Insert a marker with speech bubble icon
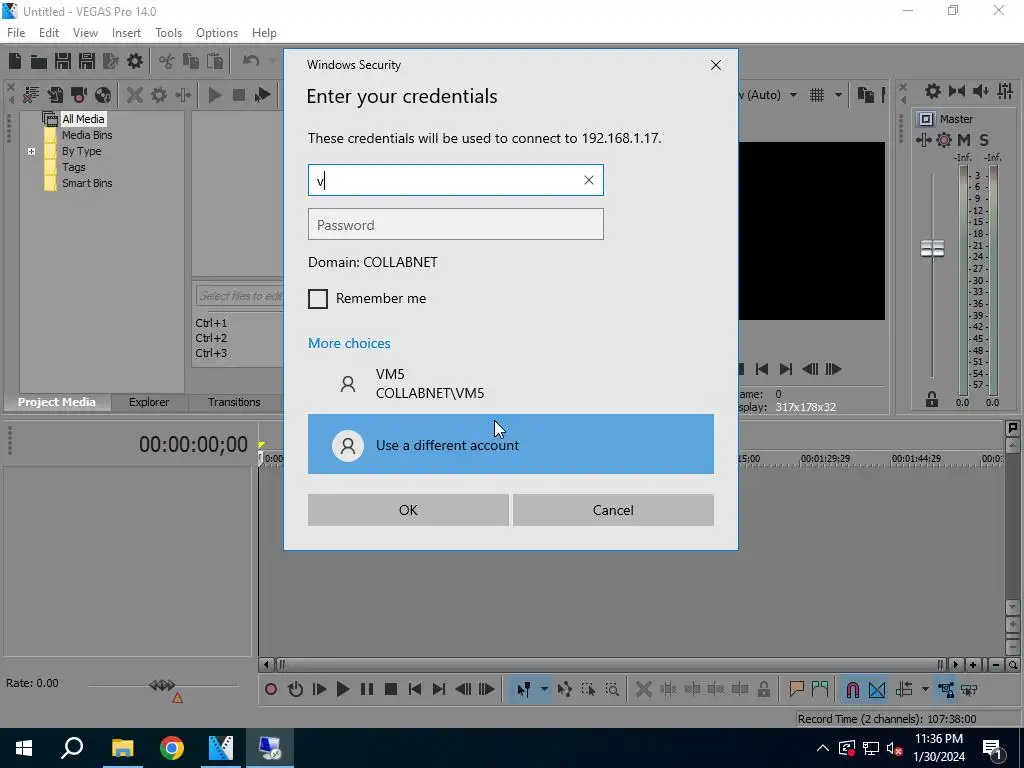1024x768 pixels. (x=796, y=689)
